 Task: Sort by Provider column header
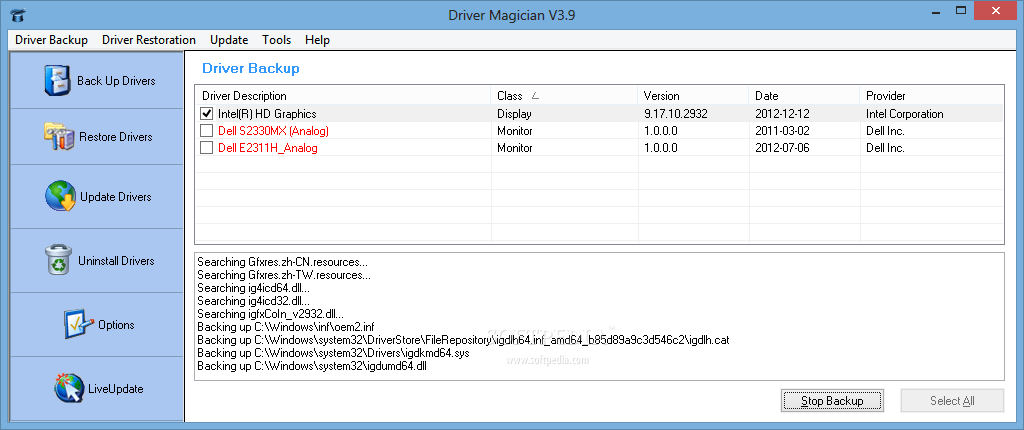tap(932, 95)
